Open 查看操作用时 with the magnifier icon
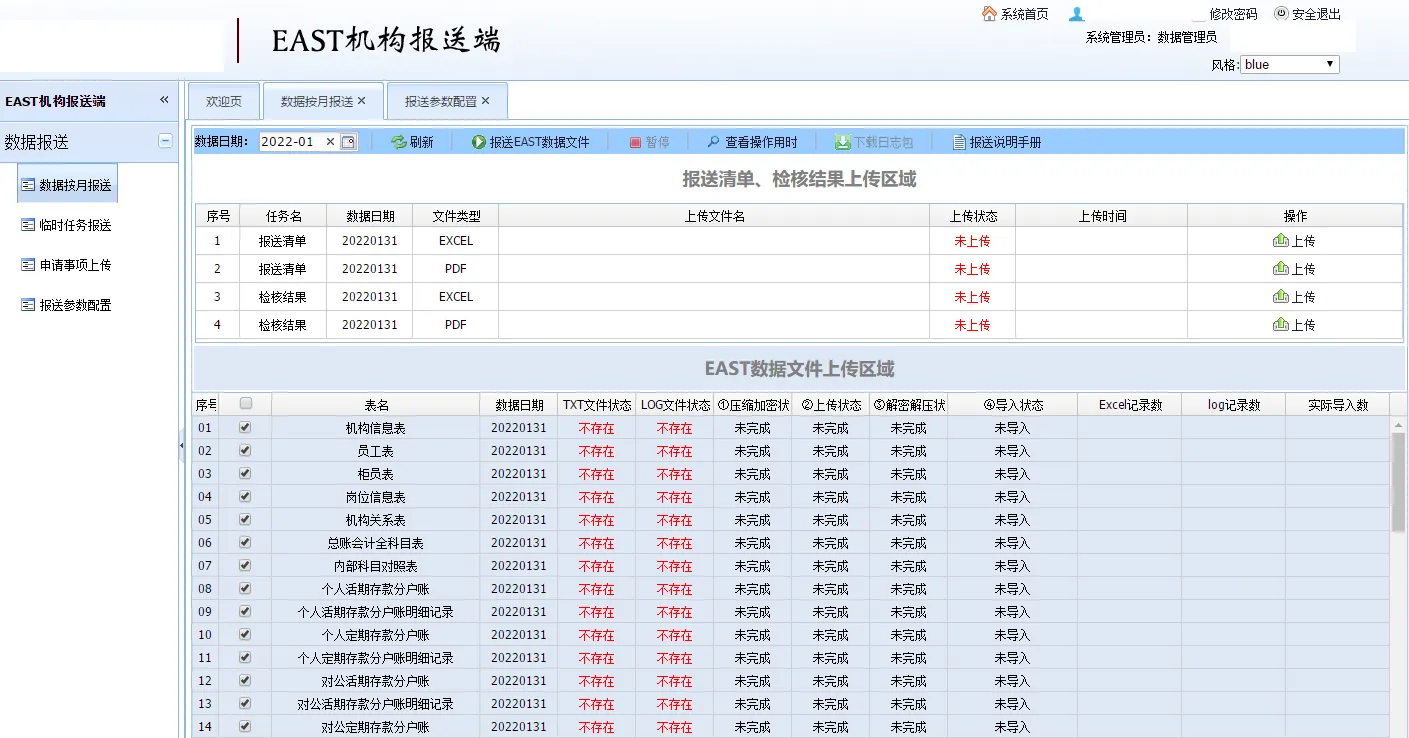 pos(714,142)
